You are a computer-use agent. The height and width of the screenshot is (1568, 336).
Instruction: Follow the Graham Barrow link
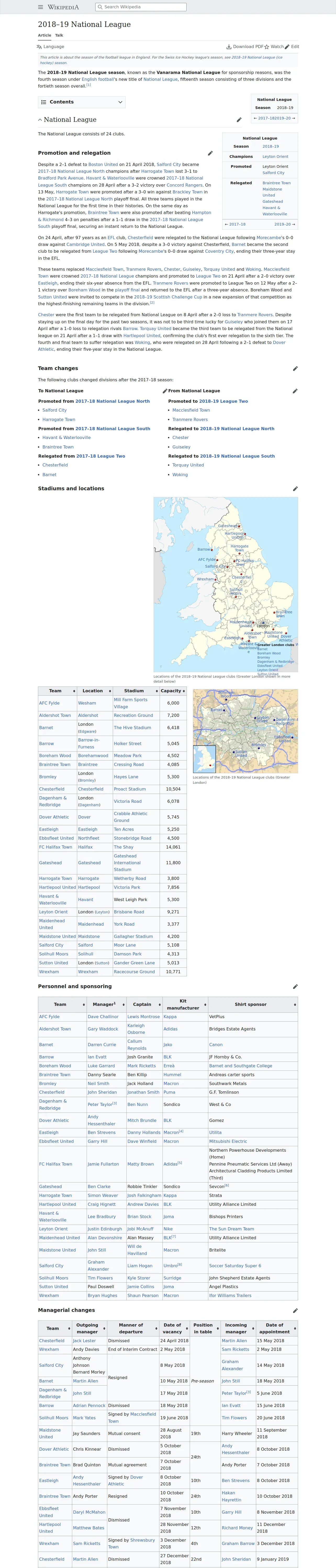pyautogui.click(x=238, y=1543)
